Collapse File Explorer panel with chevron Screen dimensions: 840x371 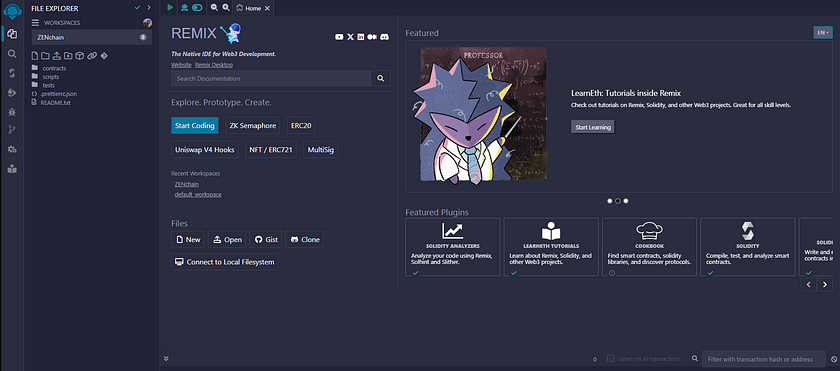149,7
